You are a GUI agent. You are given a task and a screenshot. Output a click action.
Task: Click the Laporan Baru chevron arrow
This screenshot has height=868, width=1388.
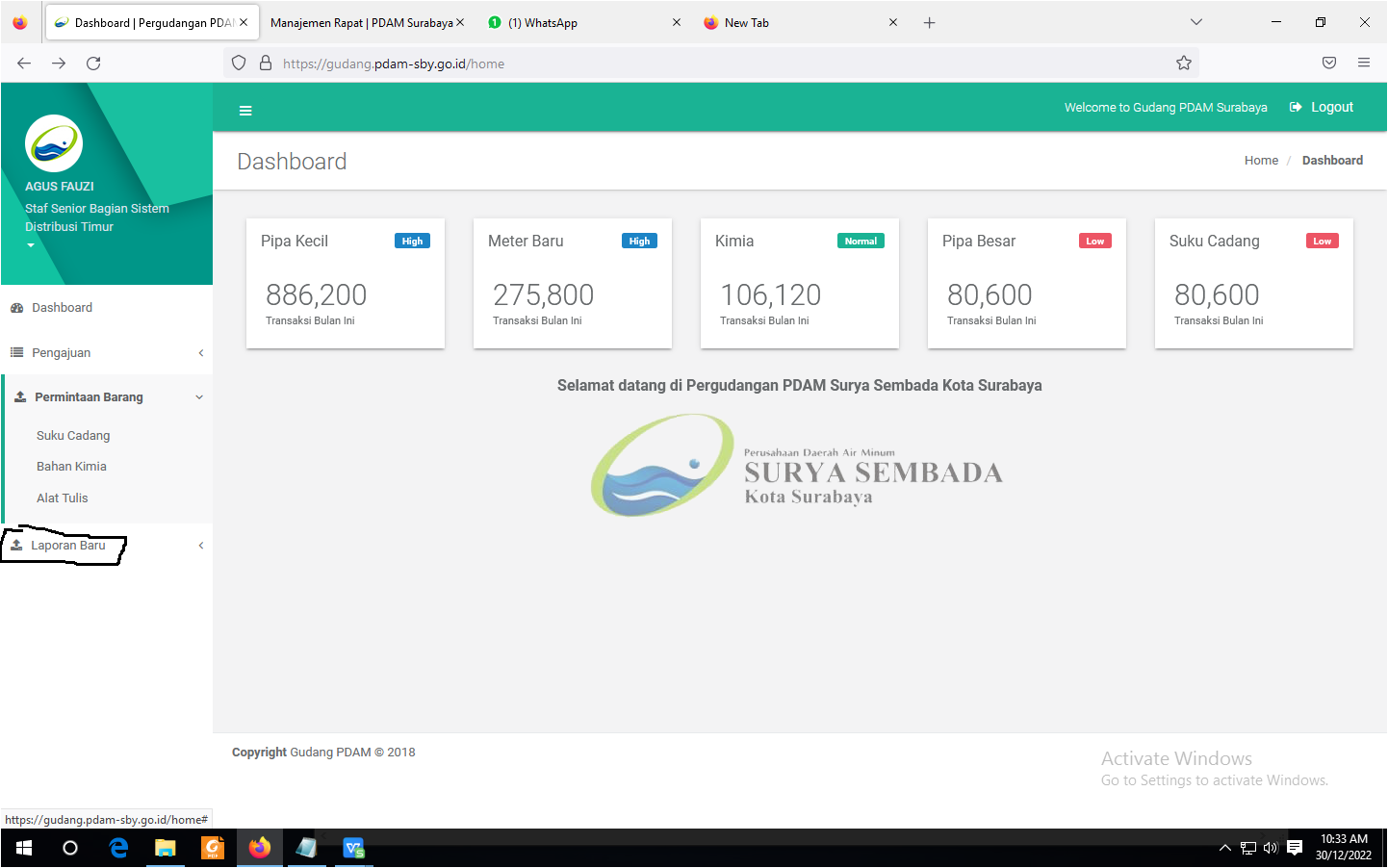[201, 546]
